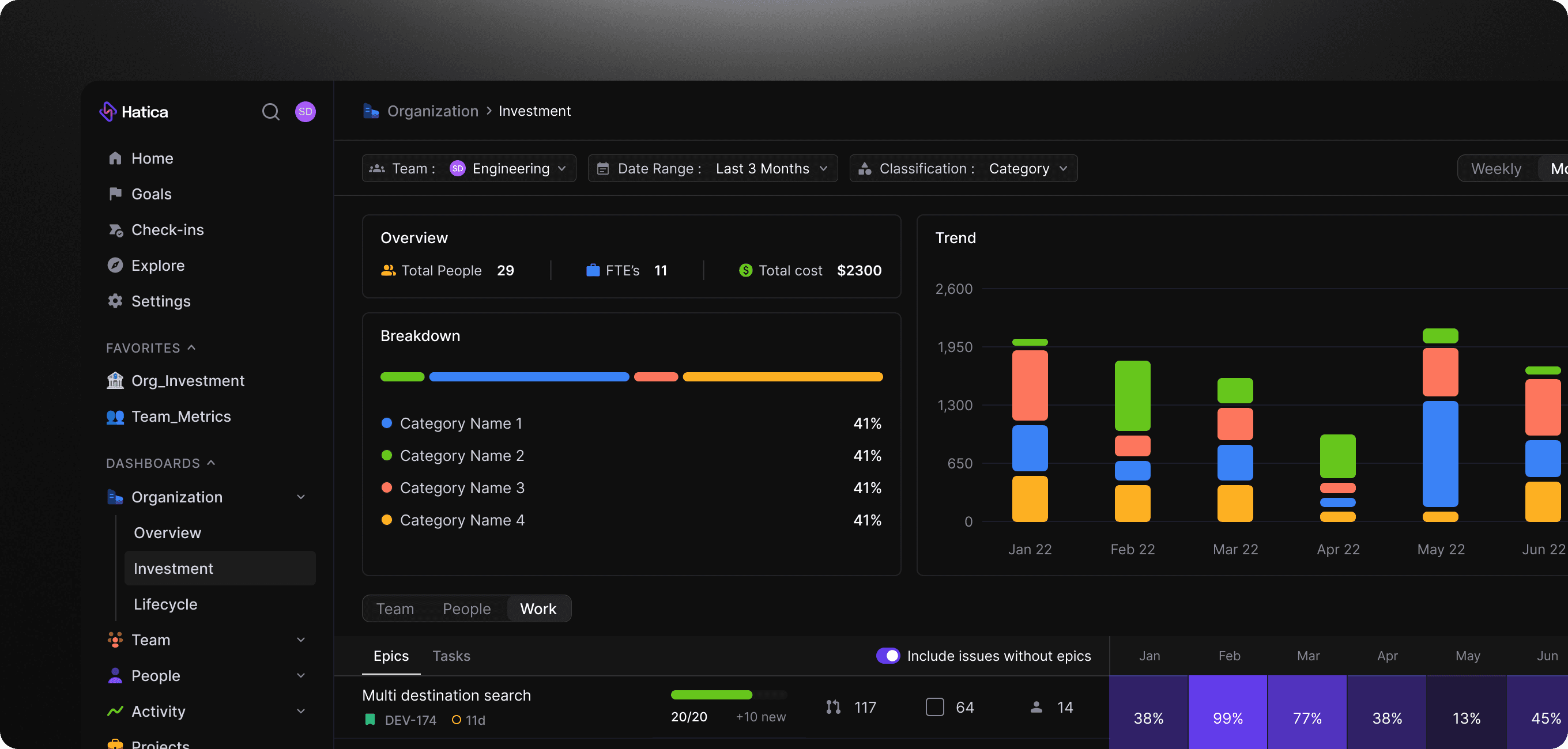The height and width of the screenshot is (749, 1568).
Task: Click the yellow segment of Breakdown bar
Action: click(782, 377)
